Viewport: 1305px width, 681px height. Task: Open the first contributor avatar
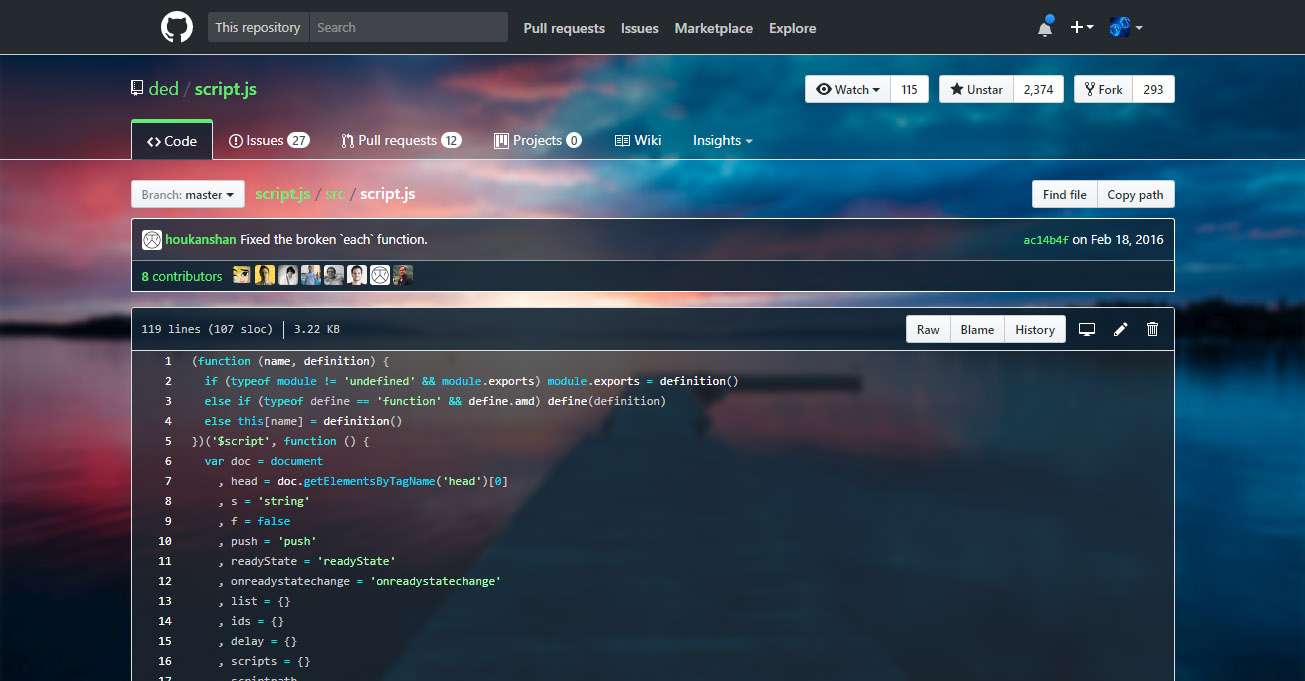[241, 274]
